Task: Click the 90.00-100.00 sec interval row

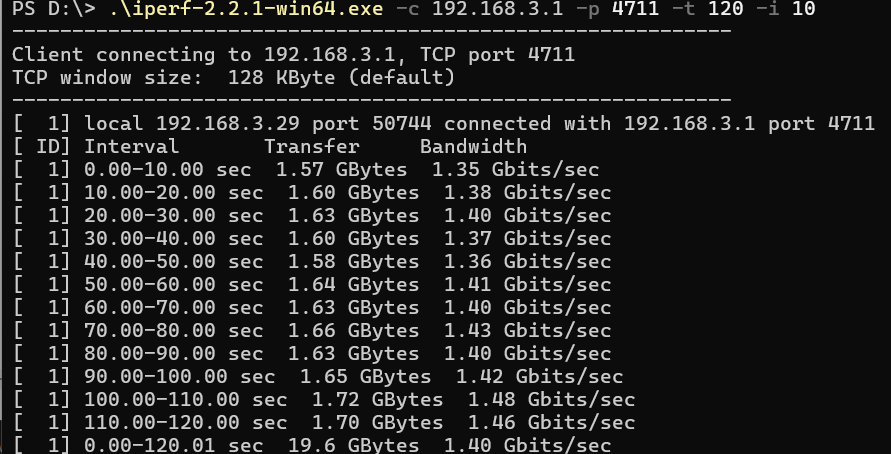Action: coord(318,376)
